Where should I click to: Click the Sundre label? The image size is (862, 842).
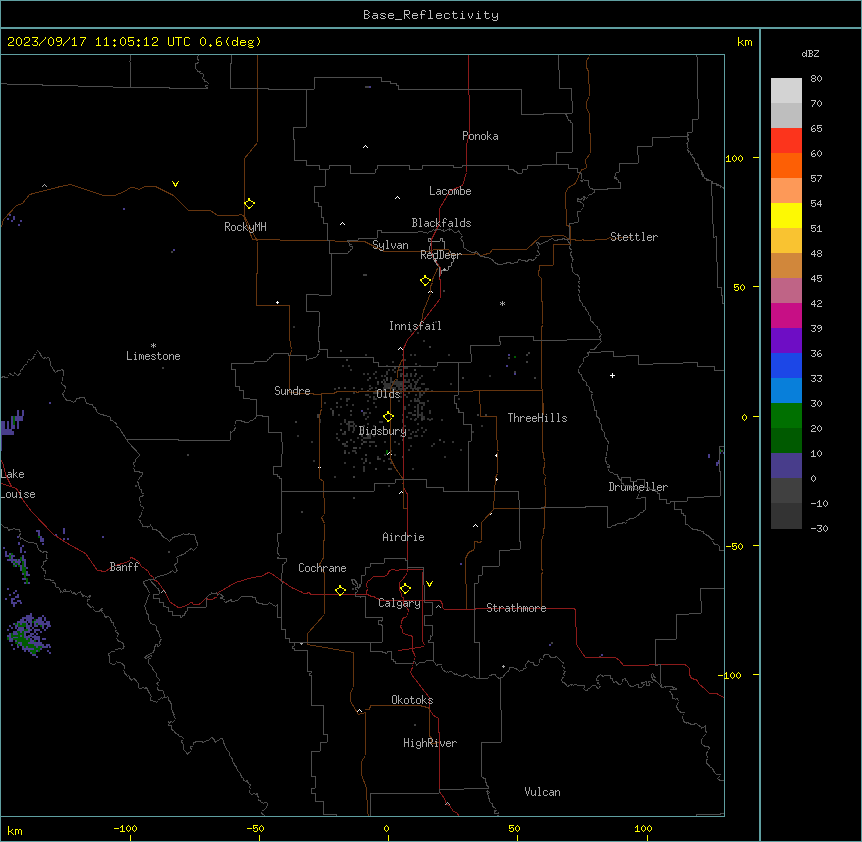coord(292,391)
